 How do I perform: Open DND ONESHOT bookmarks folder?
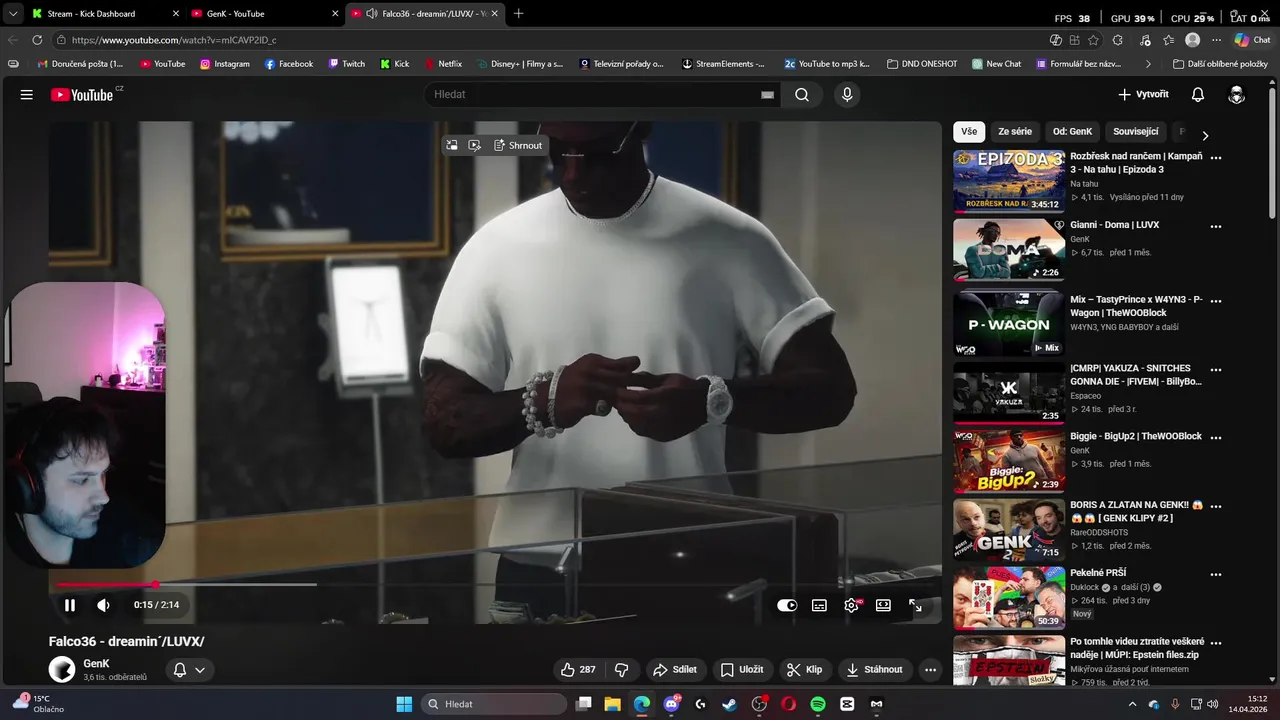coord(922,64)
